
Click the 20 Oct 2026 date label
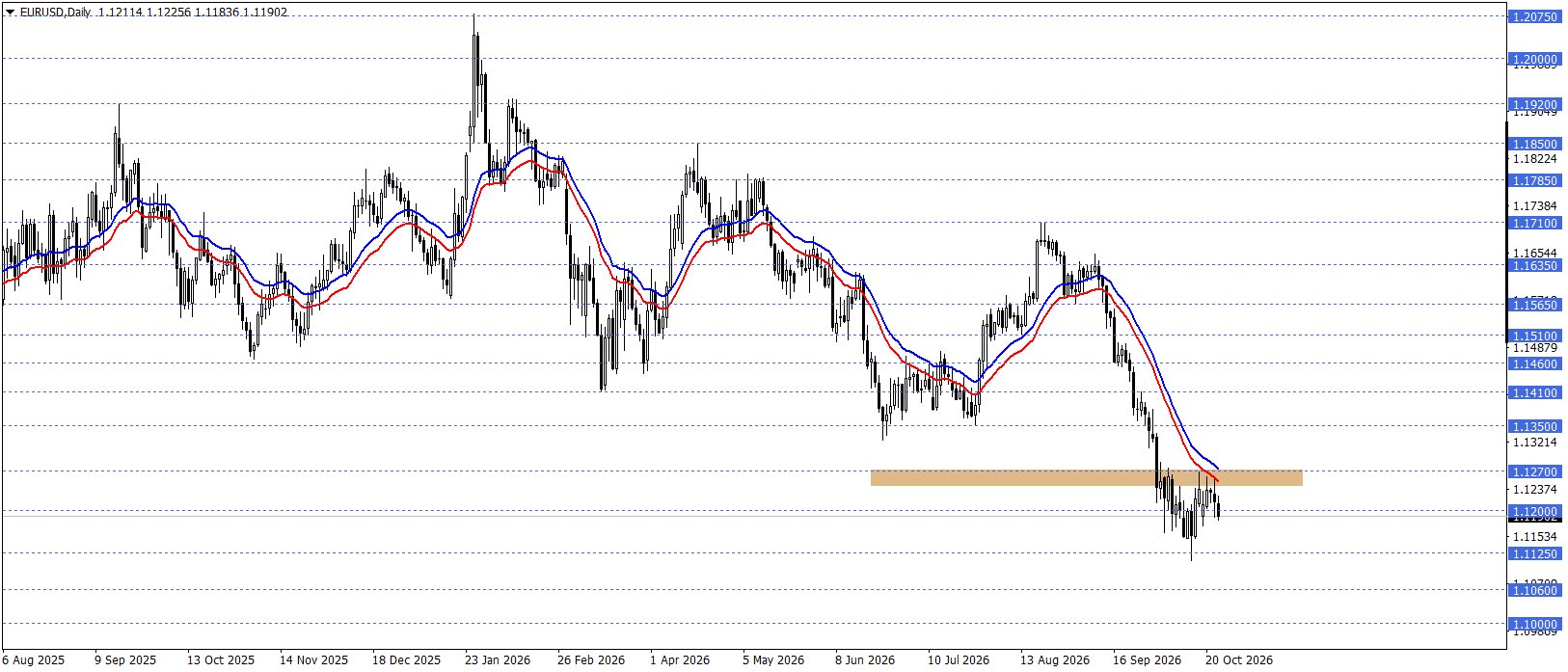pyautogui.click(x=1239, y=660)
